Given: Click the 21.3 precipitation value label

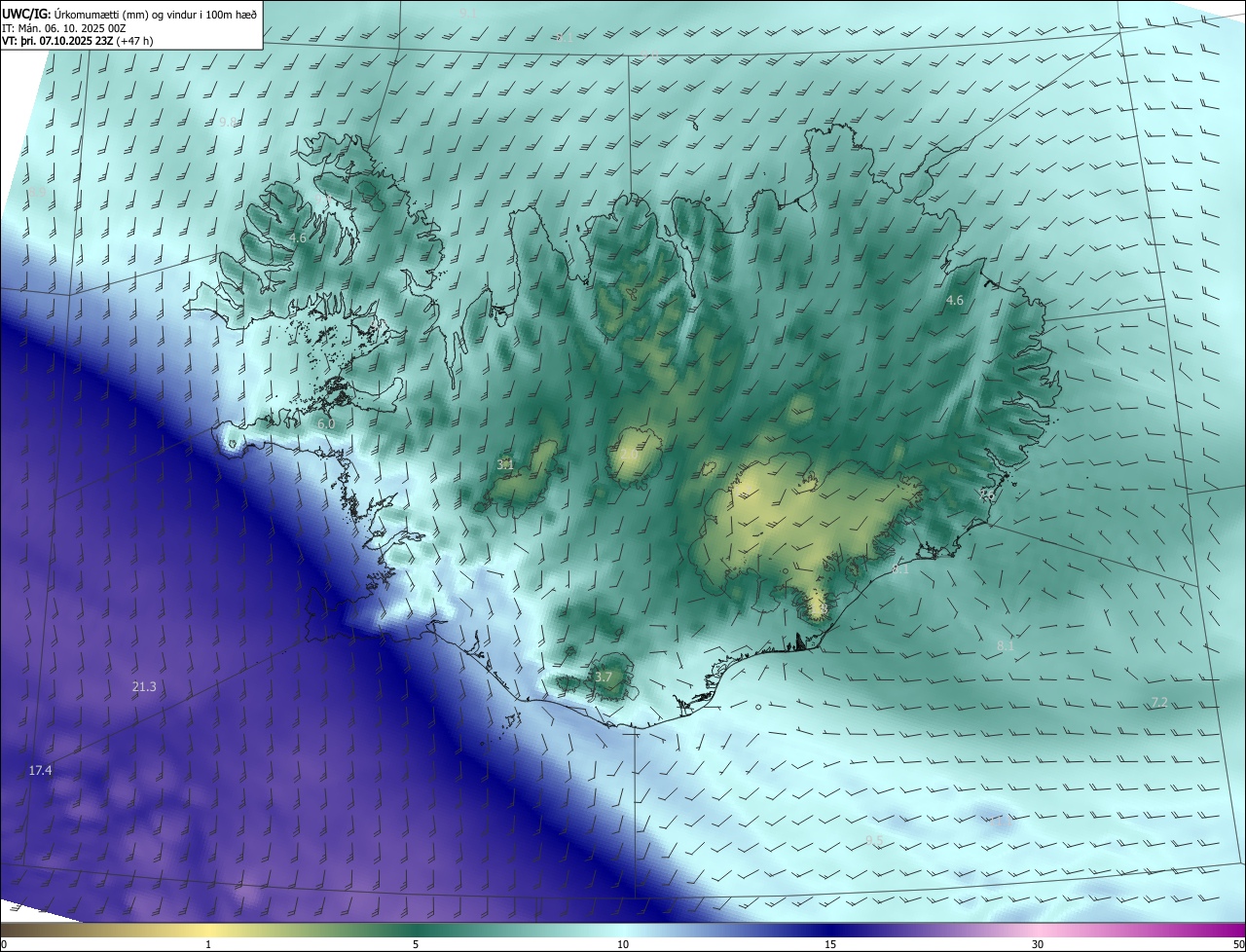Looking at the screenshot, I should (x=144, y=687).
